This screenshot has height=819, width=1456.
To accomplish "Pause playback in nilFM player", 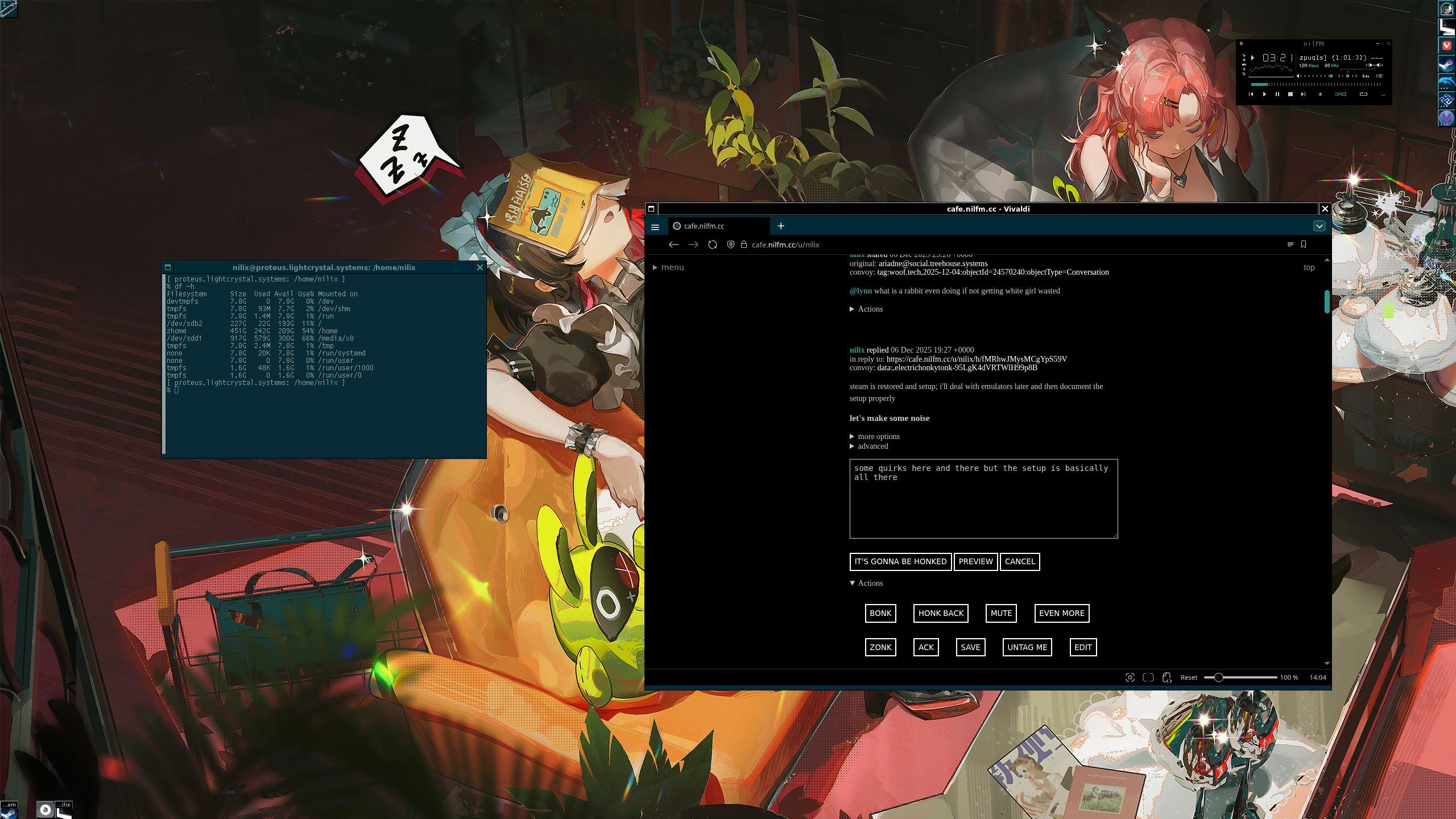I will click(x=1277, y=94).
